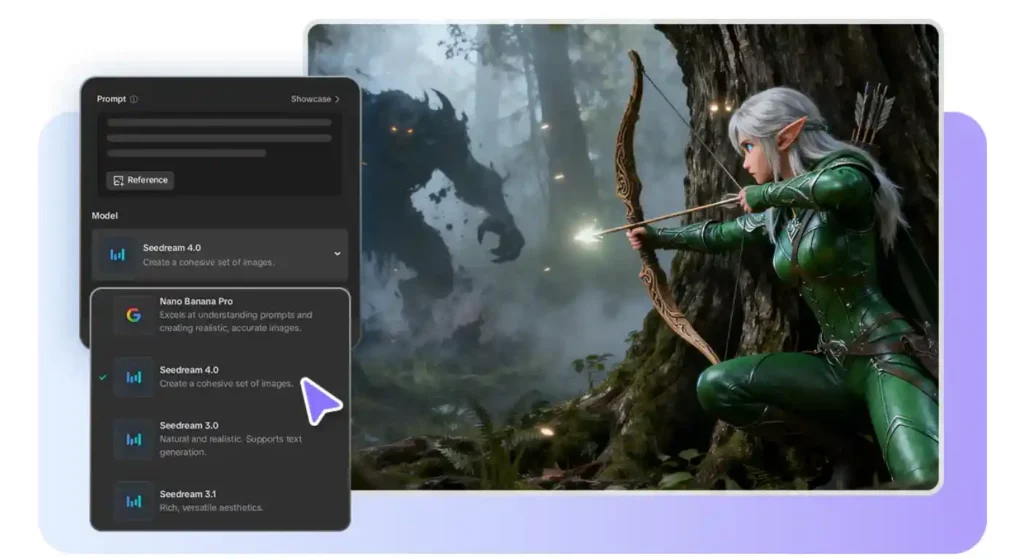The height and width of the screenshot is (559, 1024).
Task: Click the image icon inside Reference button
Action: pos(118,180)
